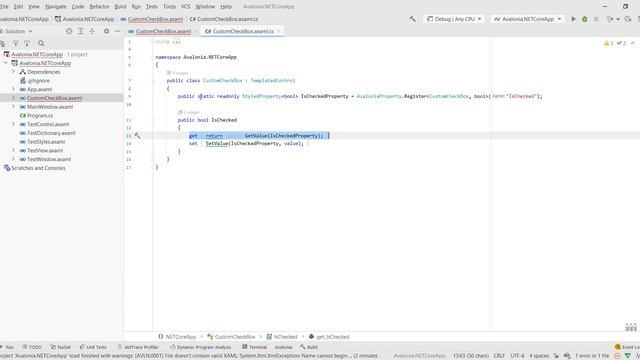Select TestStyles.axaml in Solution tree
The image size is (640, 360).
pos(46,142)
